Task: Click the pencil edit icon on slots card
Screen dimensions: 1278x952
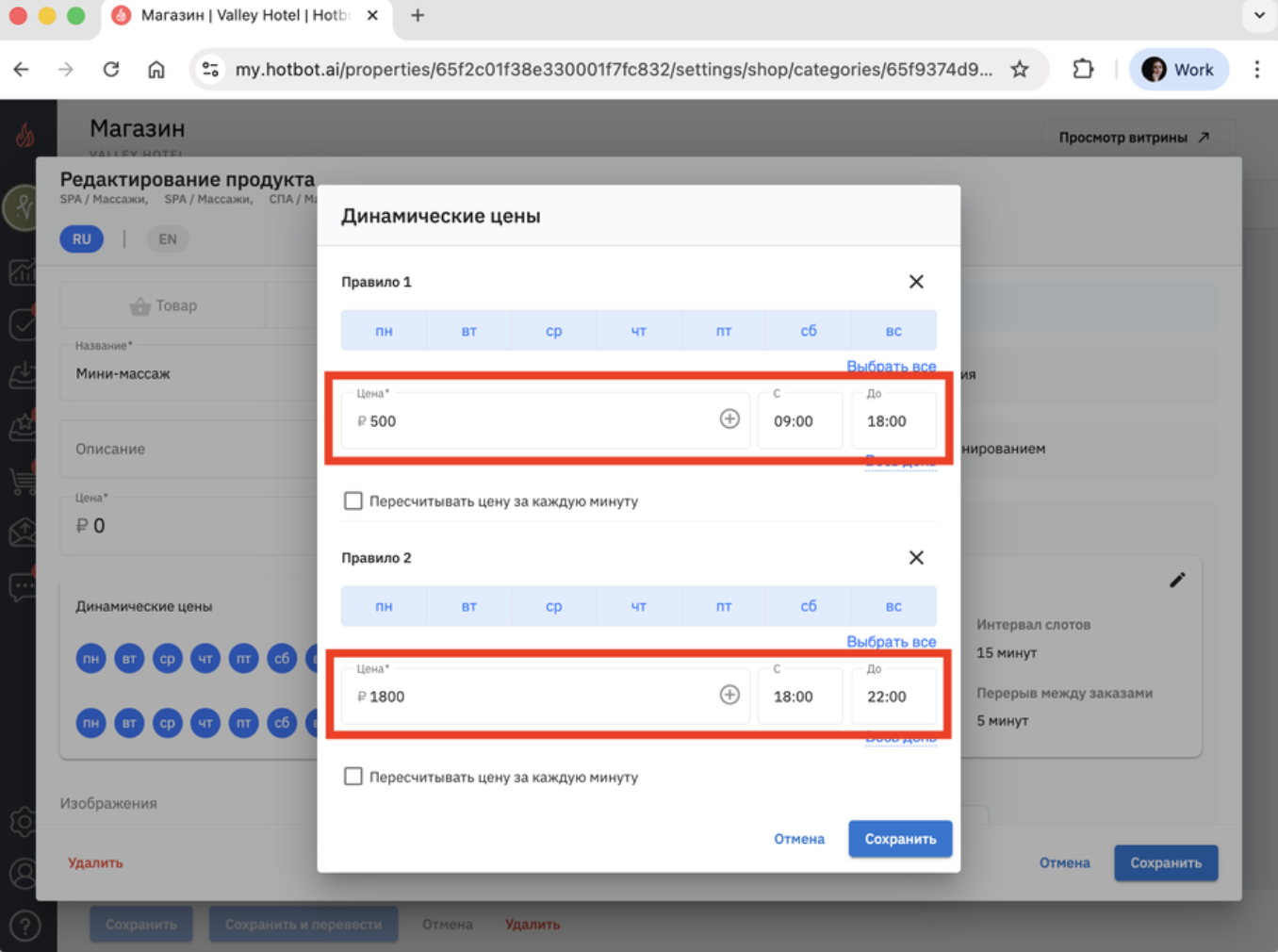Action: [1177, 580]
